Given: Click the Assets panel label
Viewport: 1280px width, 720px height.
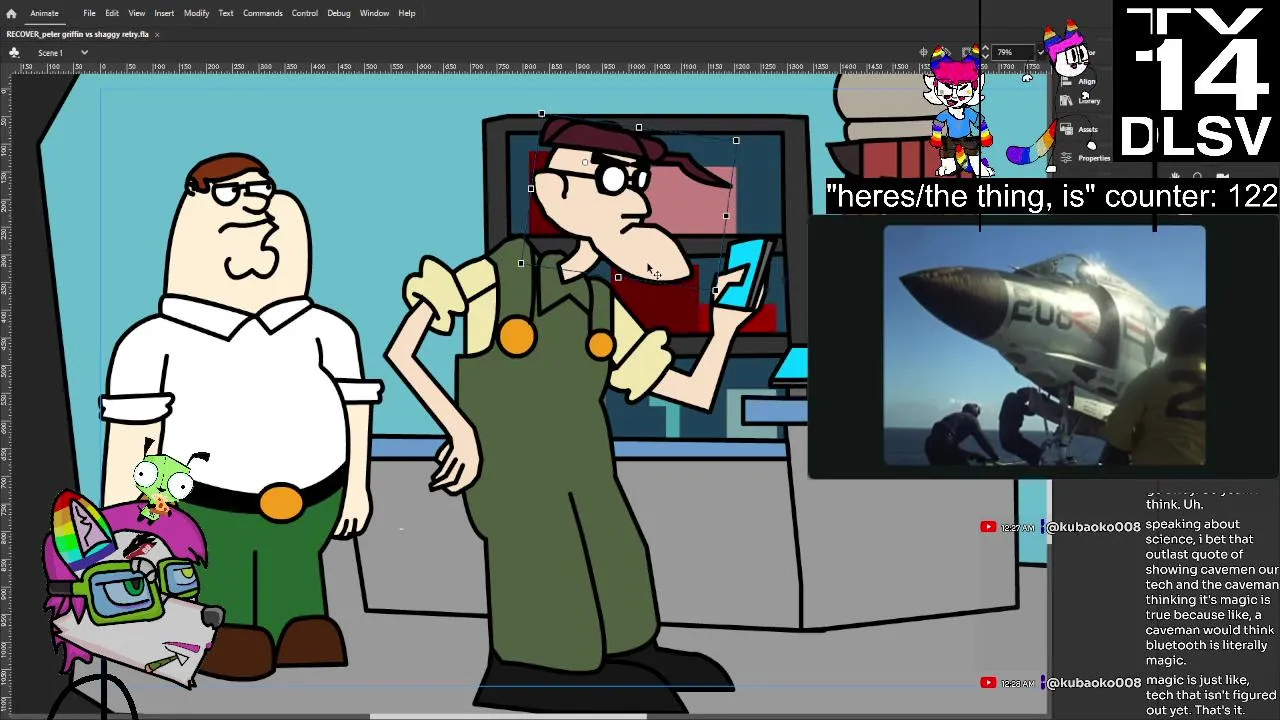Looking at the screenshot, I should (1088, 129).
